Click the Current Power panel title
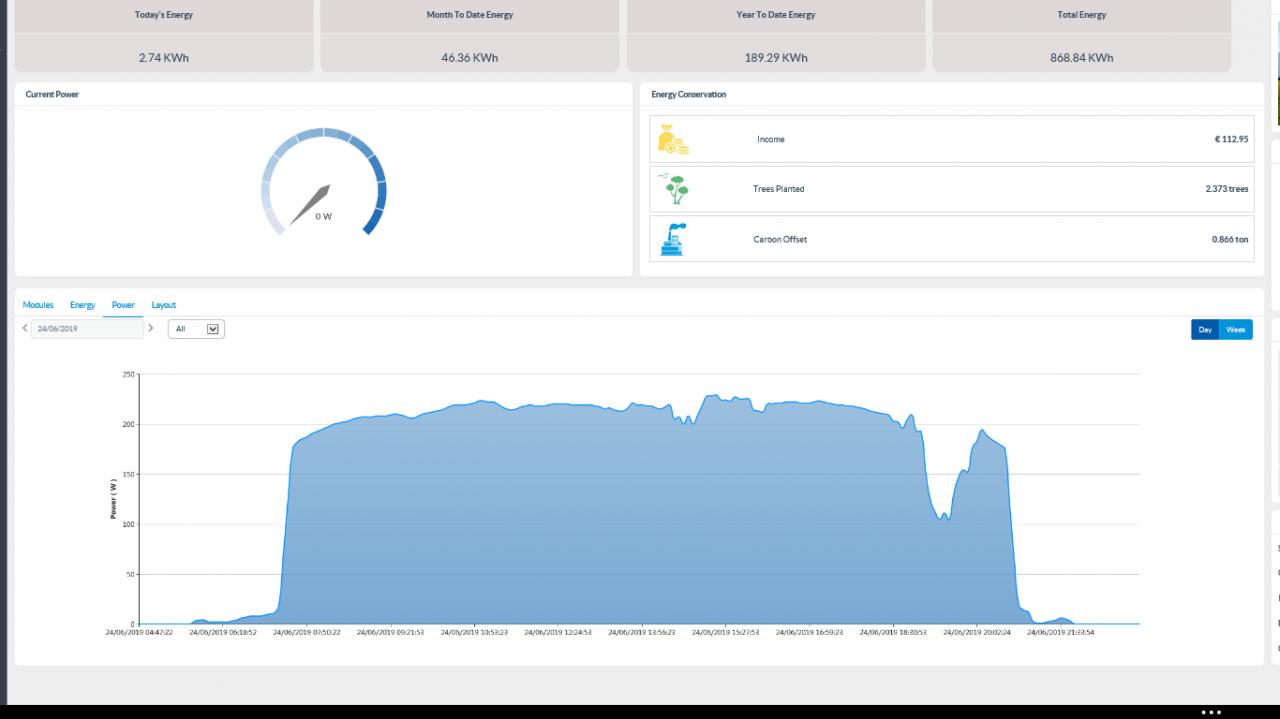Screen dimensions: 1280x719 [x=52, y=95]
